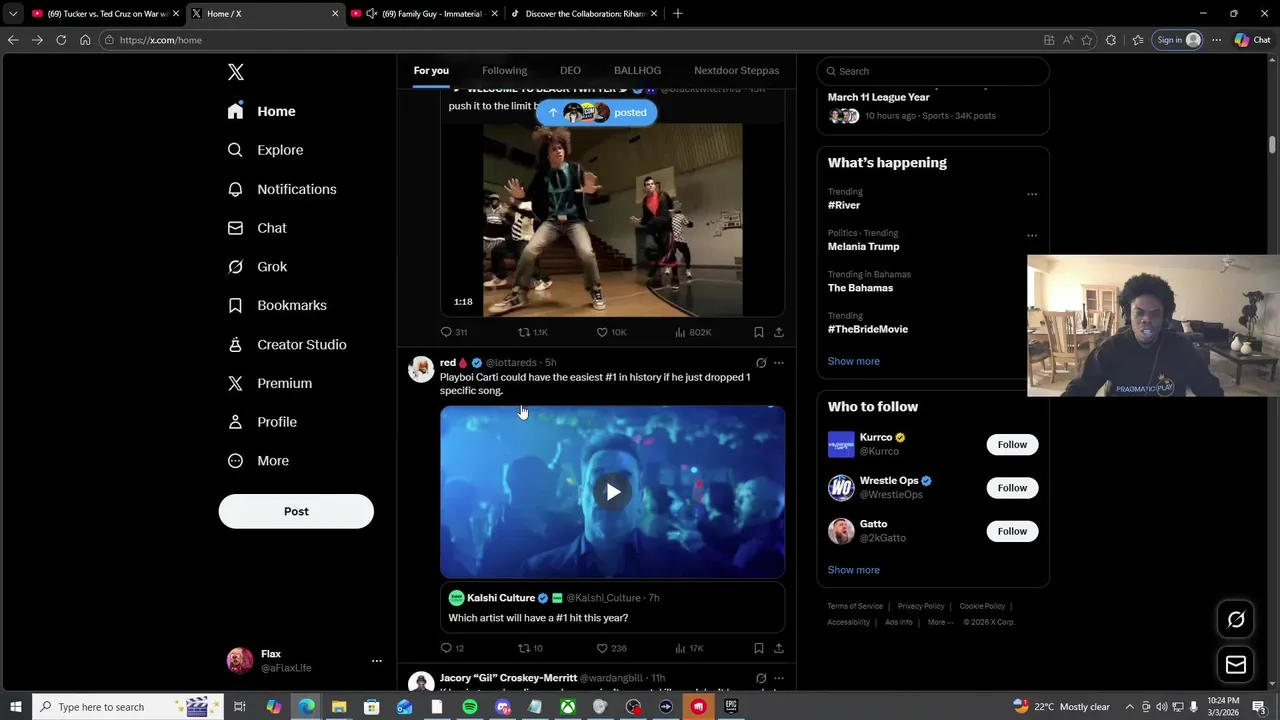This screenshot has height=720, width=1280.
Task: Open more options on Jacory's post
Action: tap(779, 678)
